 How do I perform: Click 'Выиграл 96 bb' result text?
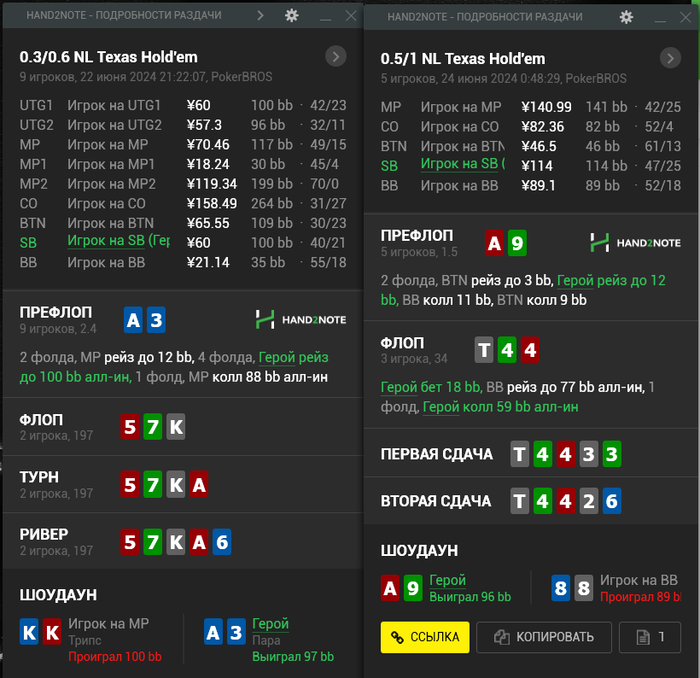[470, 597]
